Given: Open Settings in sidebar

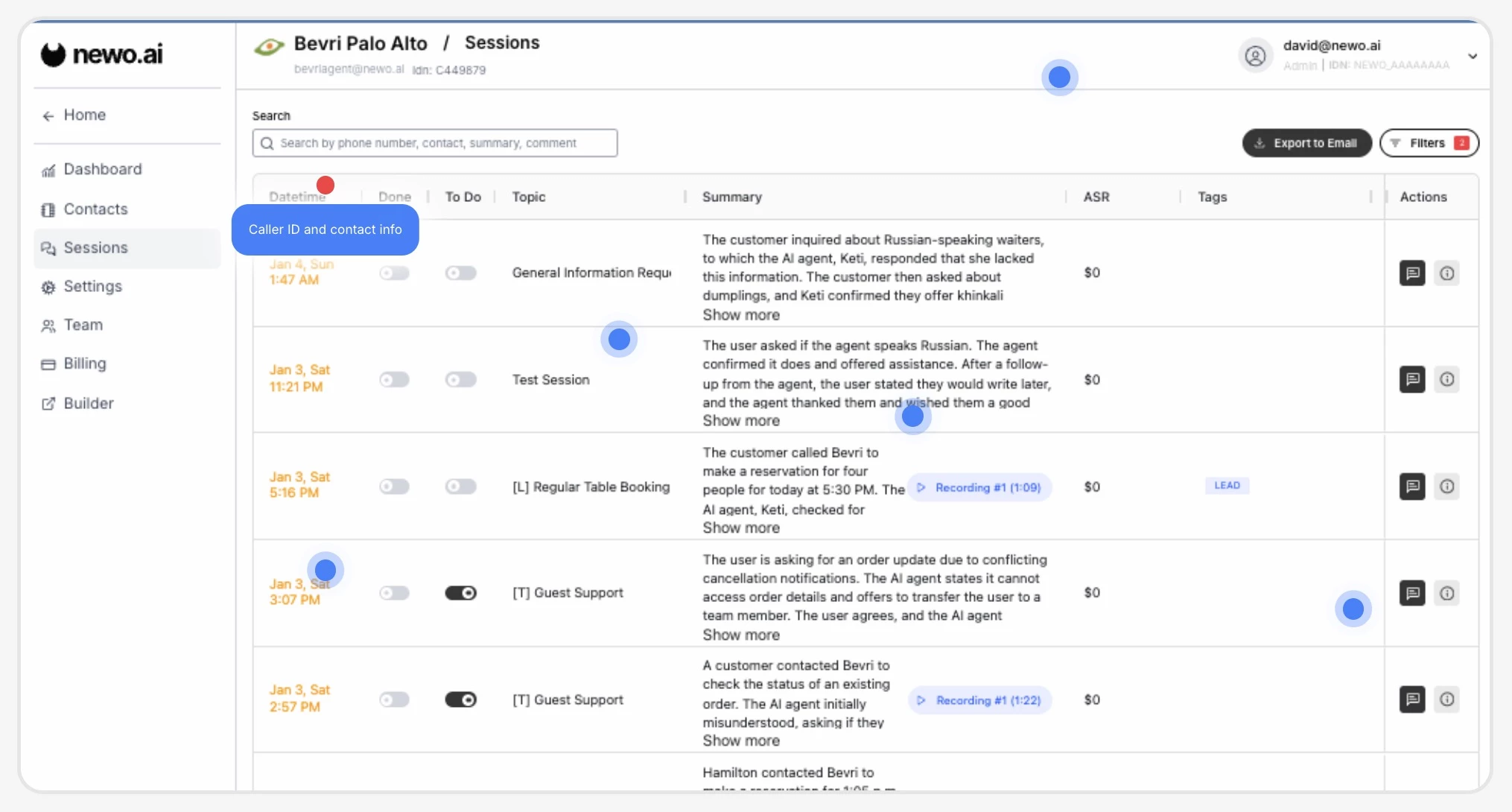Looking at the screenshot, I should (x=92, y=287).
